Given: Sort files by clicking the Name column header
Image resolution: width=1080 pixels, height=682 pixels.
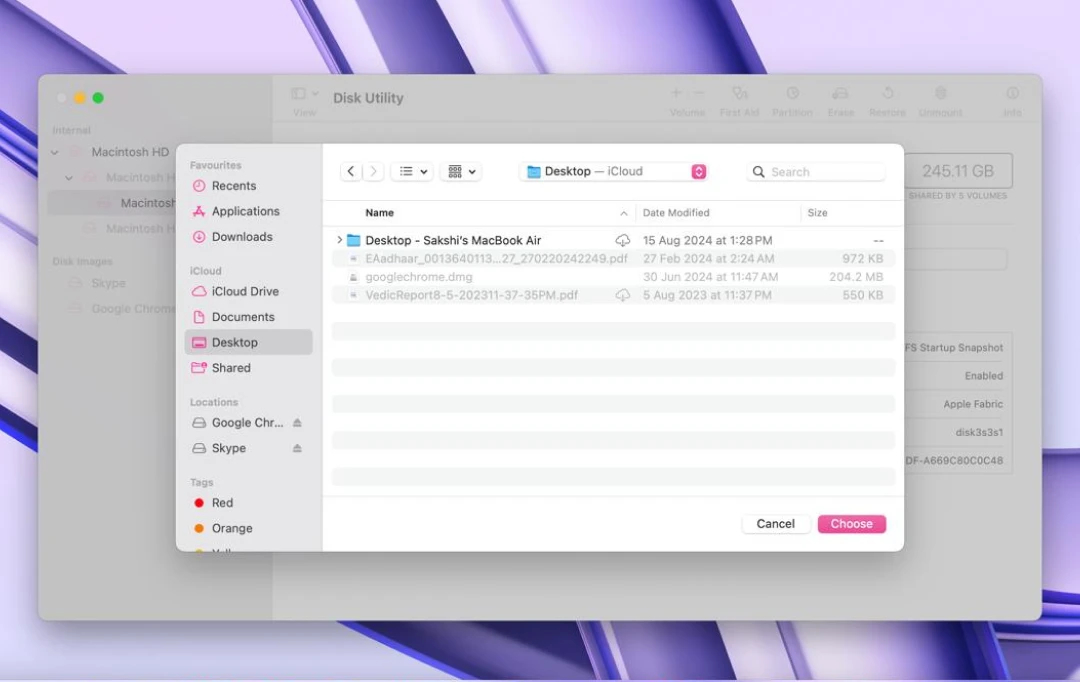Looking at the screenshot, I should (379, 212).
